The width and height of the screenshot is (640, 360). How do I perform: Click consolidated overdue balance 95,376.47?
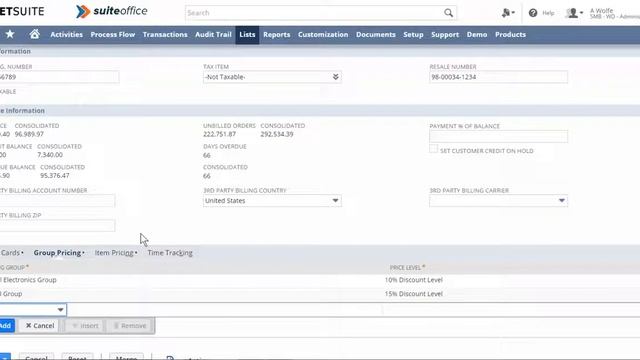click(55, 176)
